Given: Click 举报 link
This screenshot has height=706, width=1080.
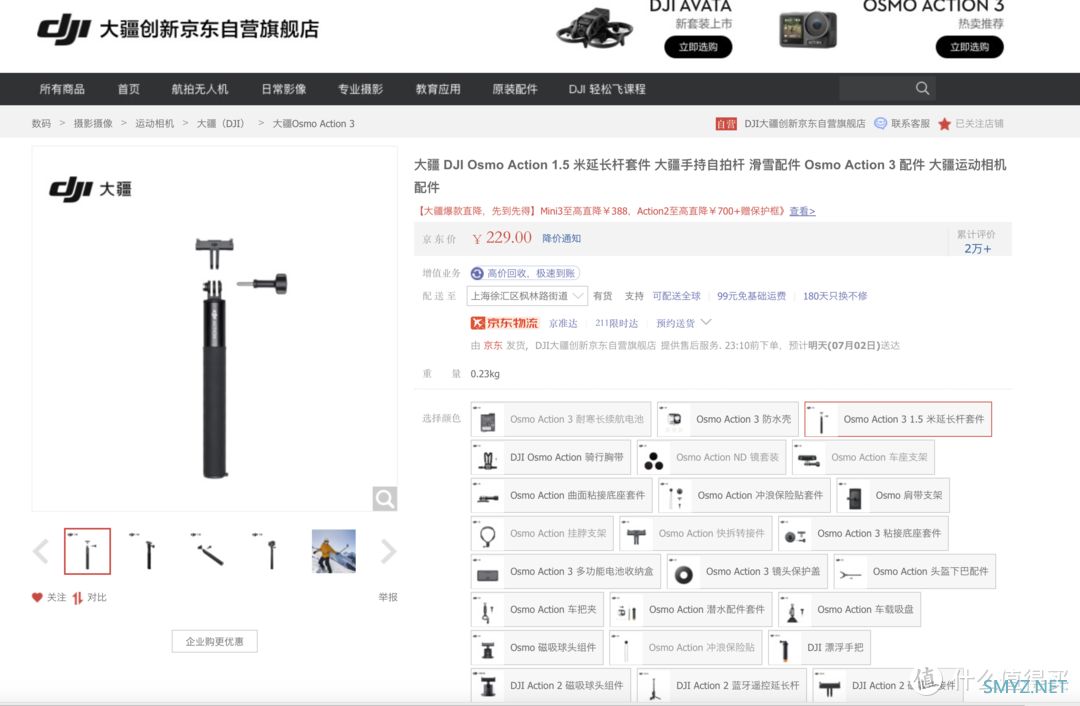Looking at the screenshot, I should 388,597.
